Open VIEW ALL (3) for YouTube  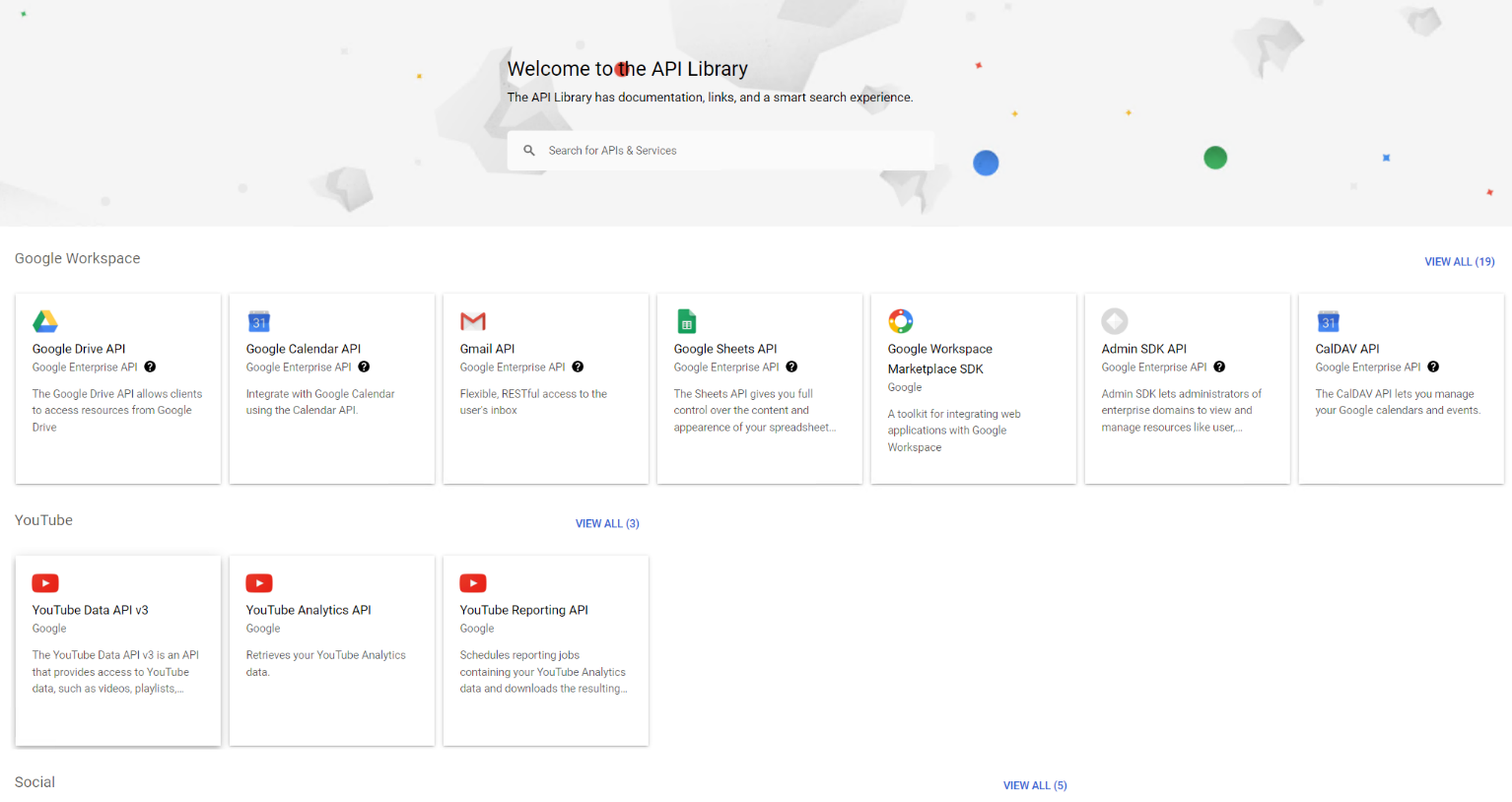coord(607,523)
